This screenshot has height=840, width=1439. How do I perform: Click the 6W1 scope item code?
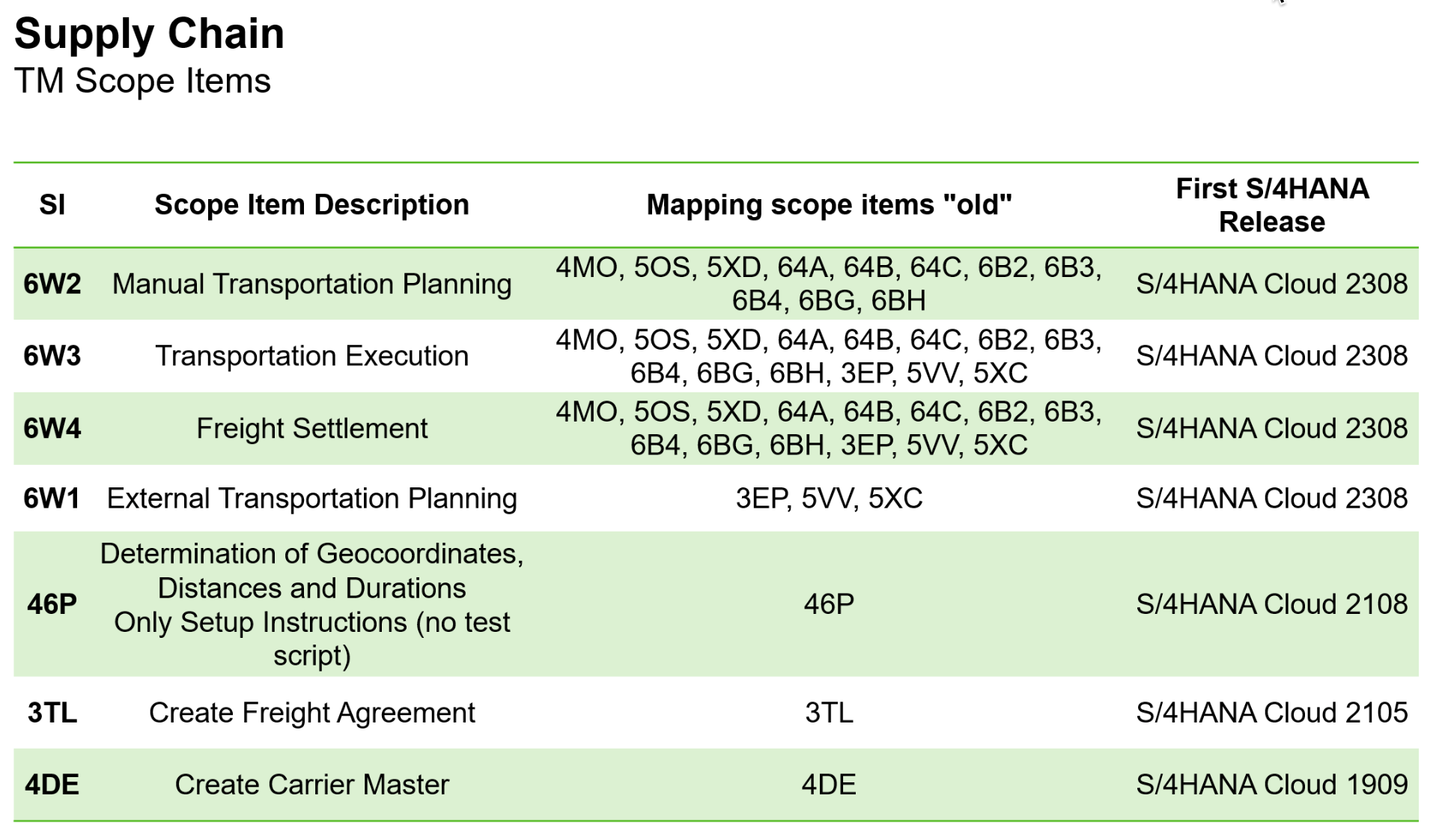(x=52, y=499)
